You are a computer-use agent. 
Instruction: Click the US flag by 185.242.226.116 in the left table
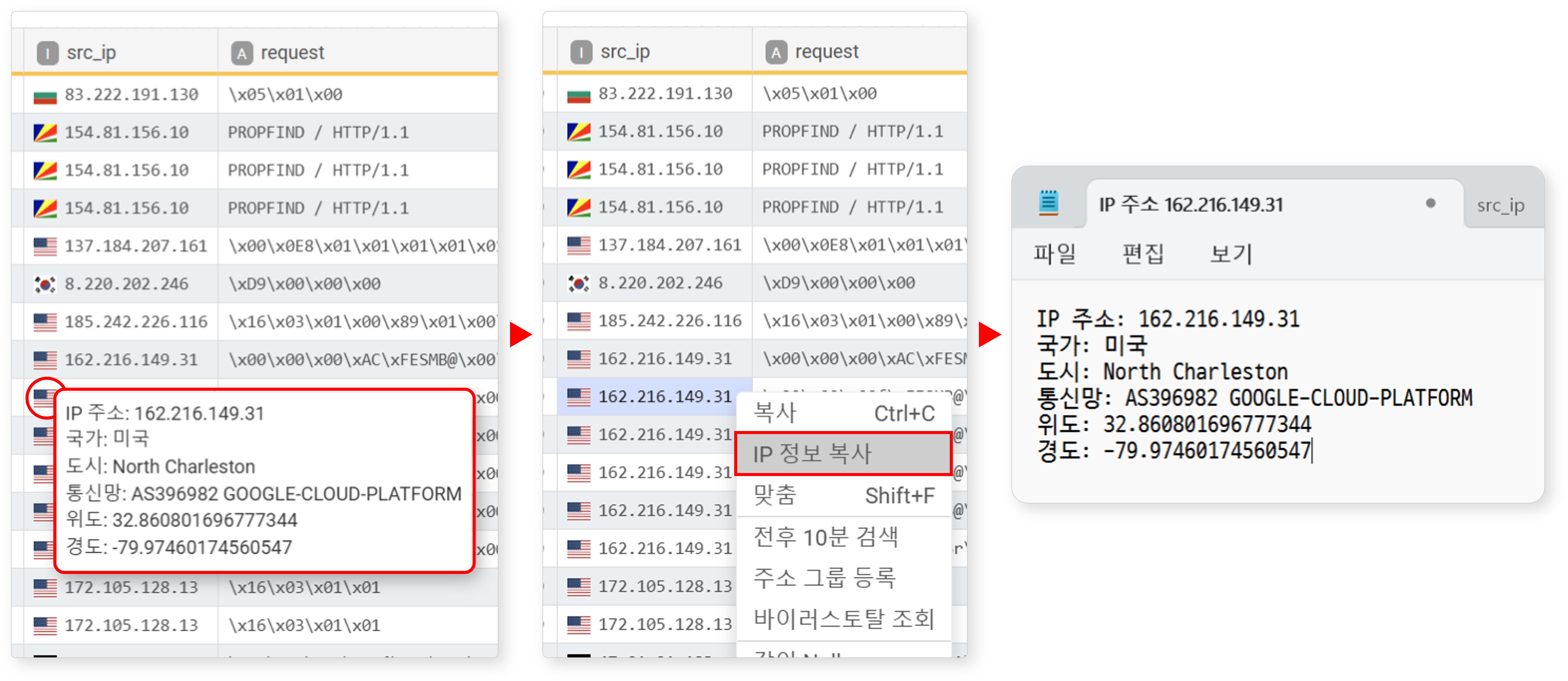45,321
